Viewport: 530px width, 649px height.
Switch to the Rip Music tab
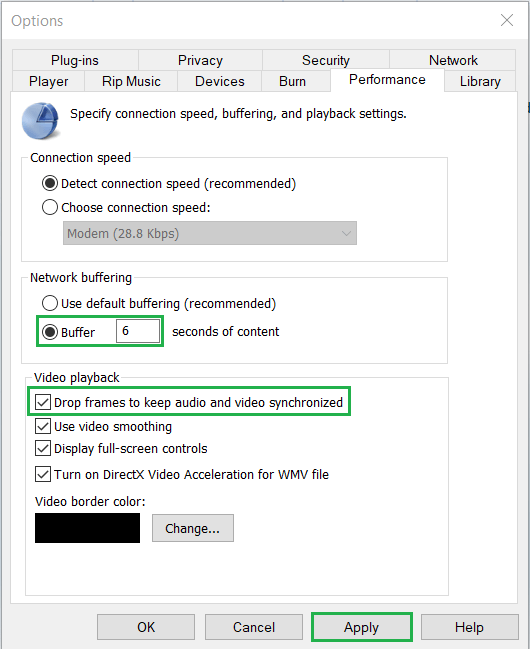pos(131,81)
